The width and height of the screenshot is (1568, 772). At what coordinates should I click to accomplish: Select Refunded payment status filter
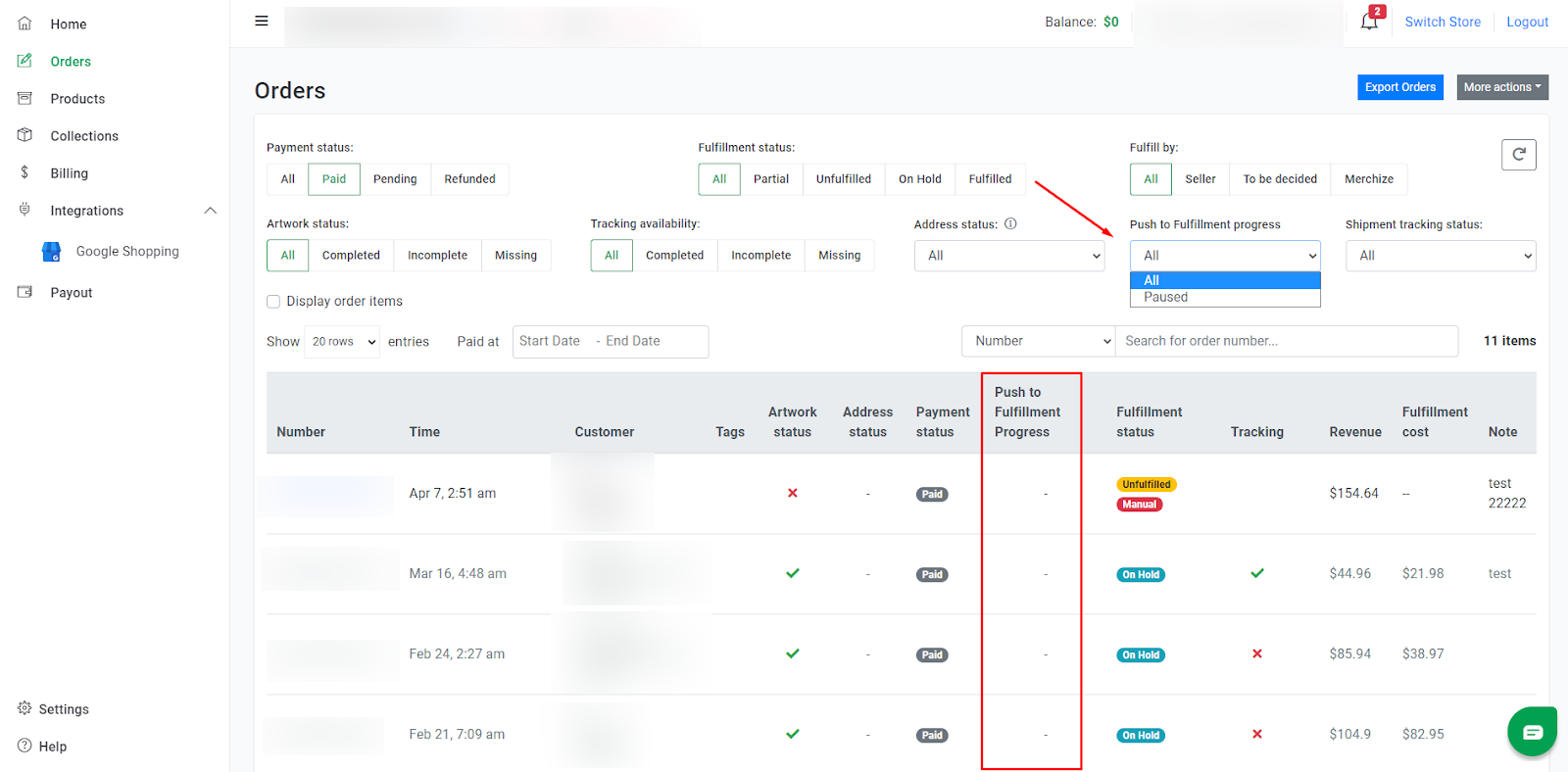pyautogui.click(x=469, y=179)
